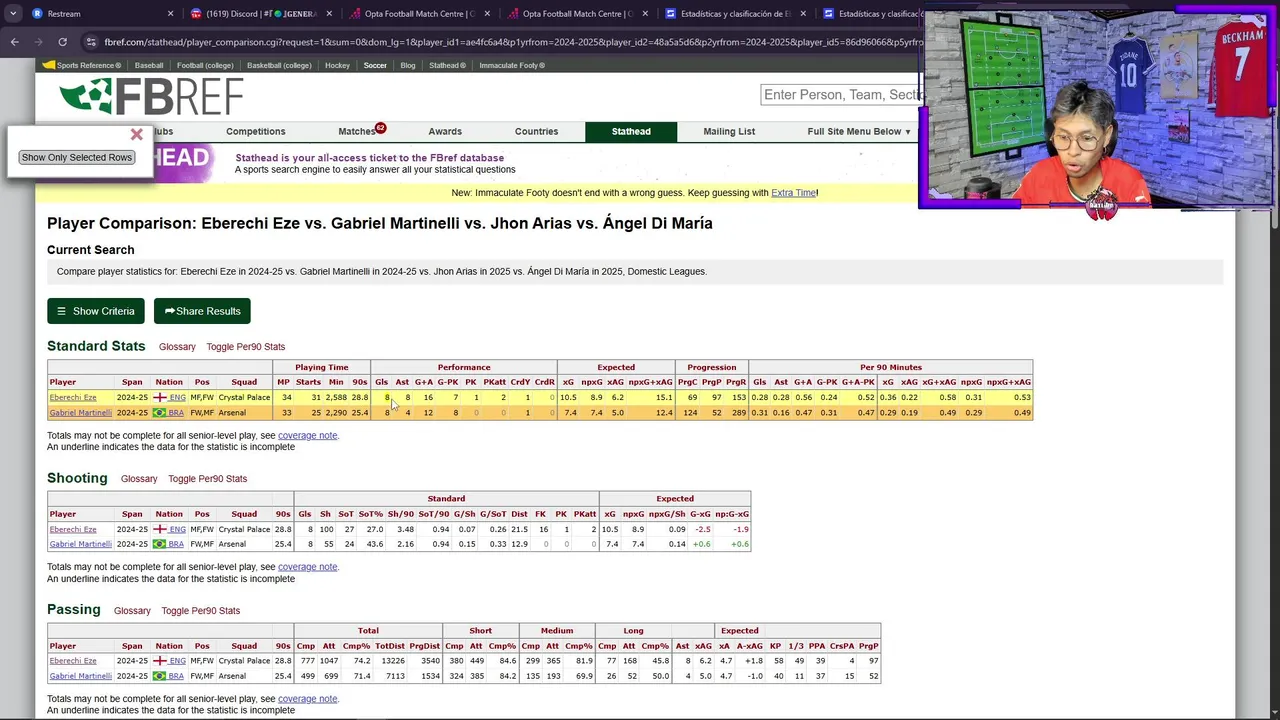This screenshot has width=1280, height=720.
Task: Click the ENG nation link in Standard Stats
Action: click(x=177, y=397)
